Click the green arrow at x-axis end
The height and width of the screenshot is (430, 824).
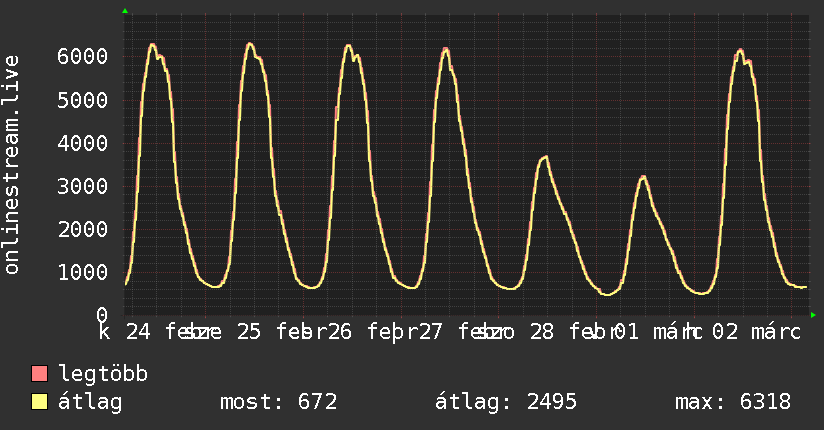(813, 315)
